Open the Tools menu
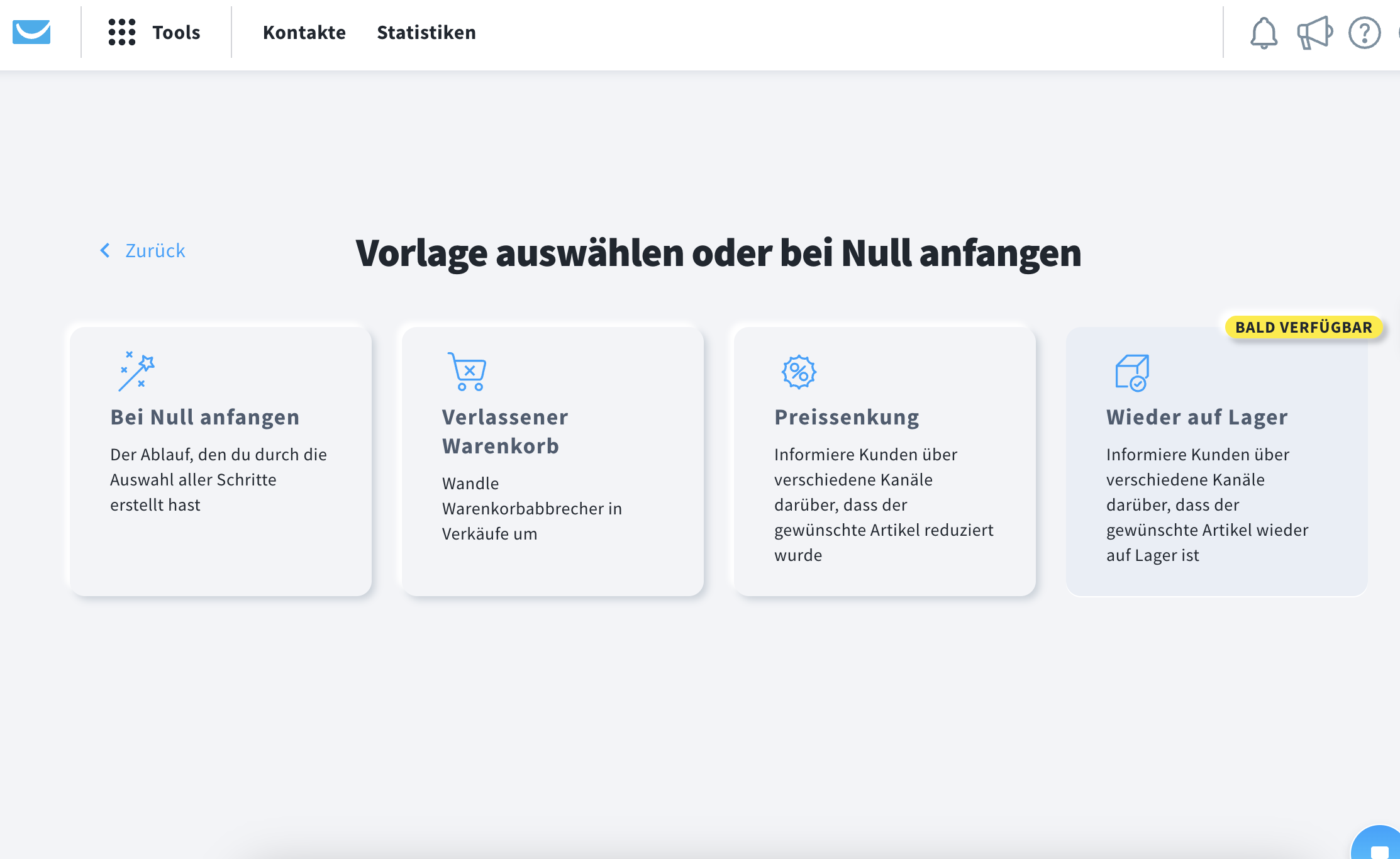 pyautogui.click(x=176, y=33)
